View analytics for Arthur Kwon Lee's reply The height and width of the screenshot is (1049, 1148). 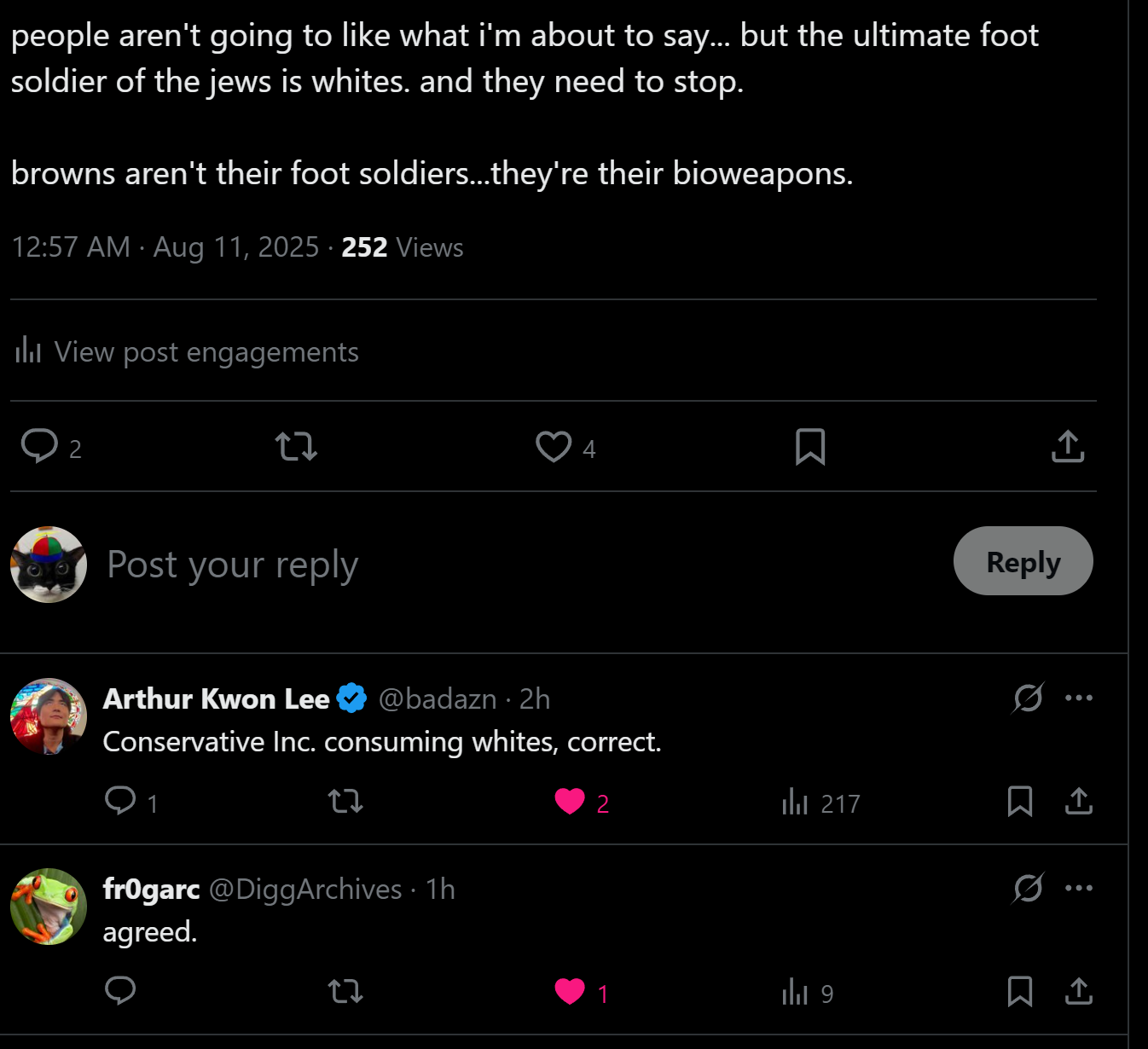click(795, 802)
